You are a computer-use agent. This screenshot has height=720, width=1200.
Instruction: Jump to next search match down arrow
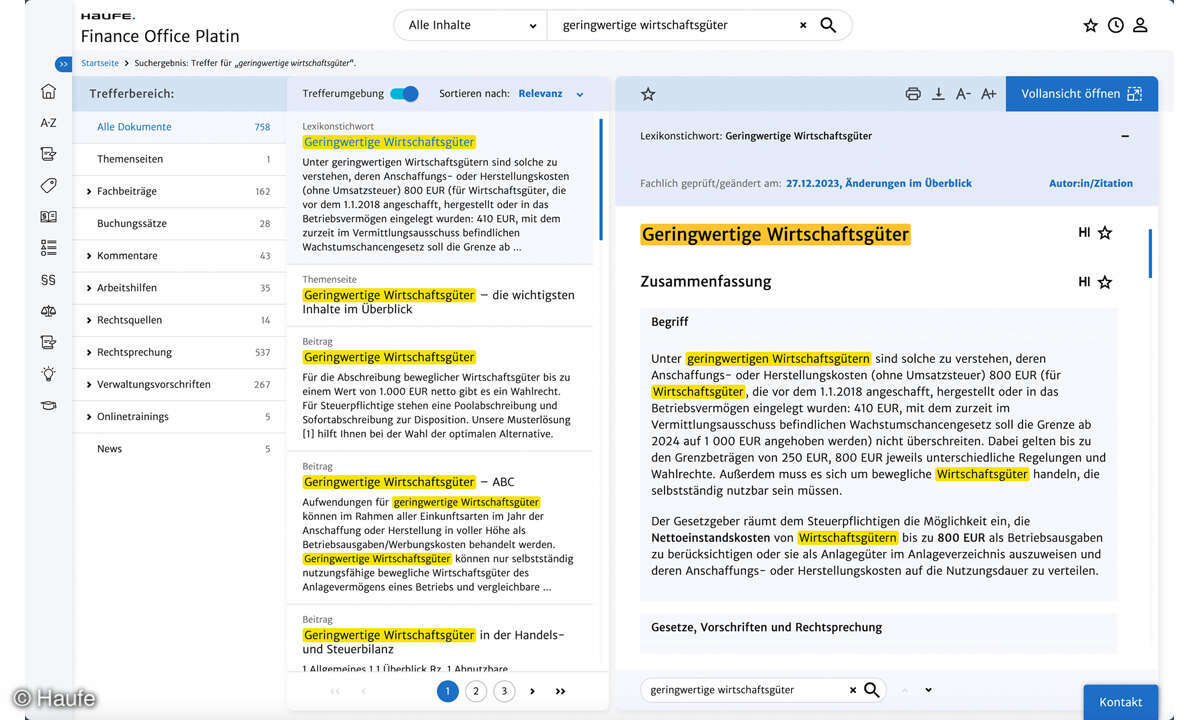click(x=928, y=690)
